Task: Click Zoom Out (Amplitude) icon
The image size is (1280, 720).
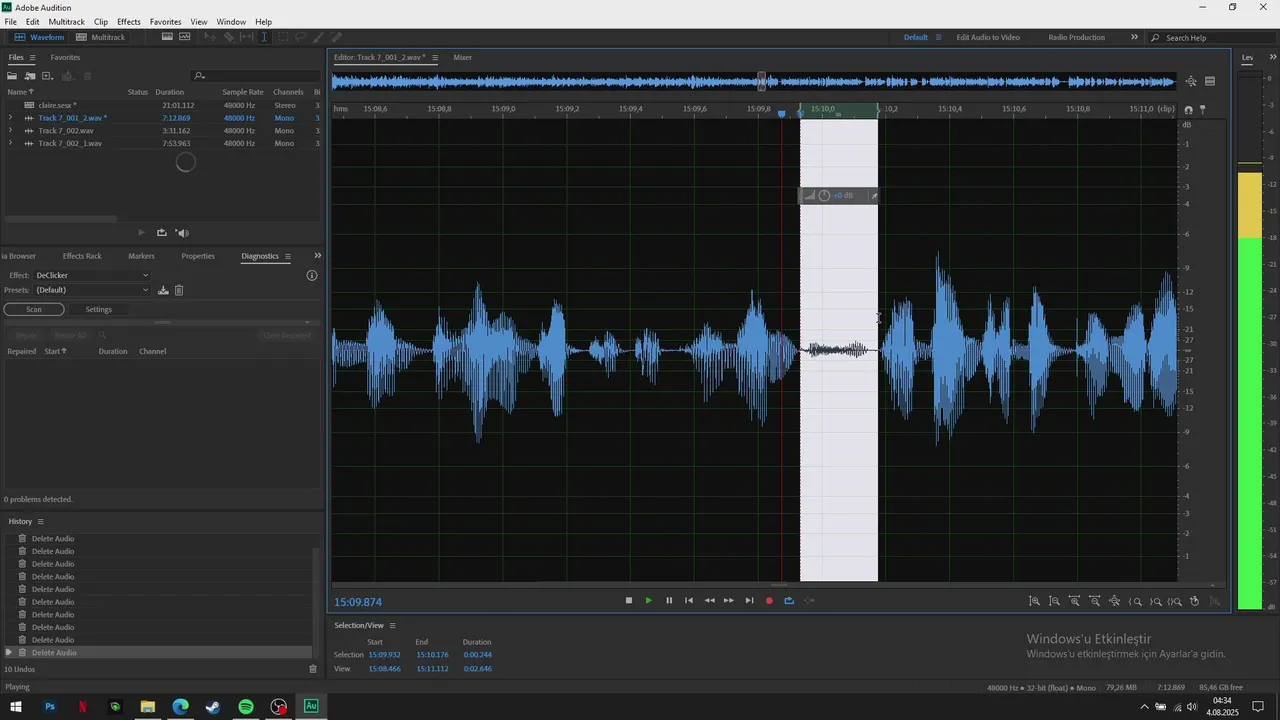Action: click(x=1054, y=601)
